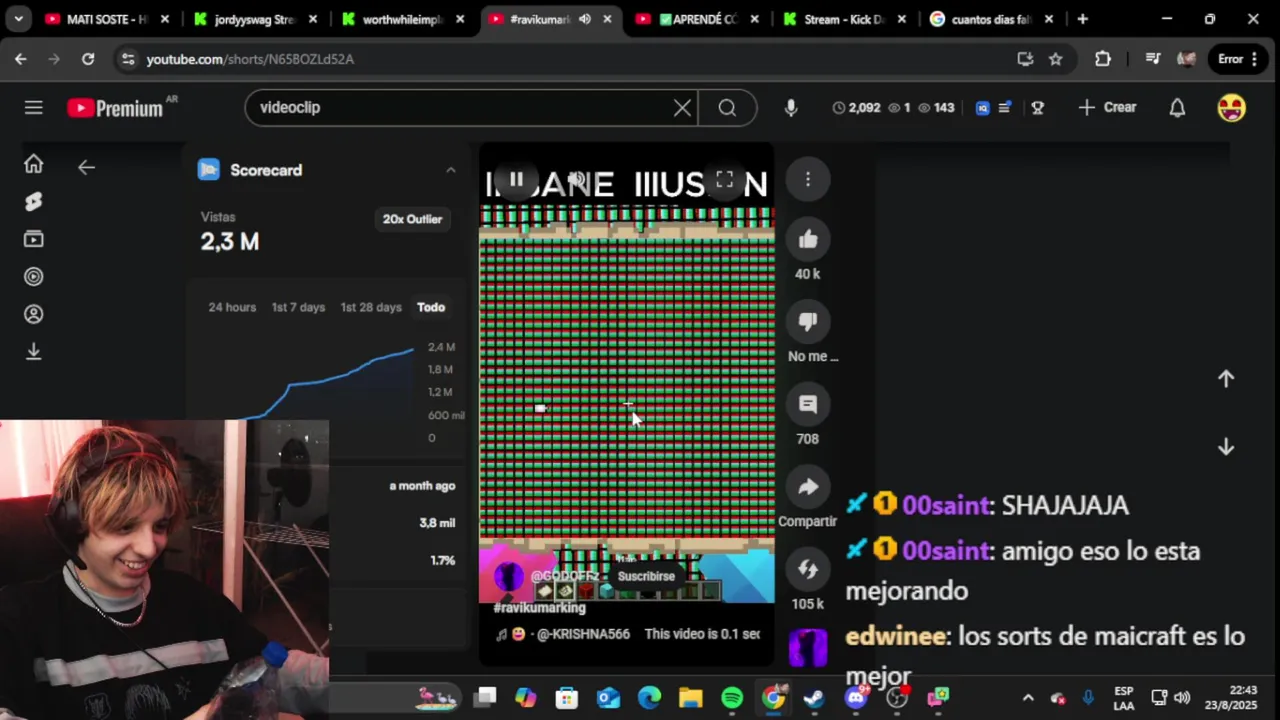Select the 24 hours range tab
1280x720 pixels.
[232, 307]
